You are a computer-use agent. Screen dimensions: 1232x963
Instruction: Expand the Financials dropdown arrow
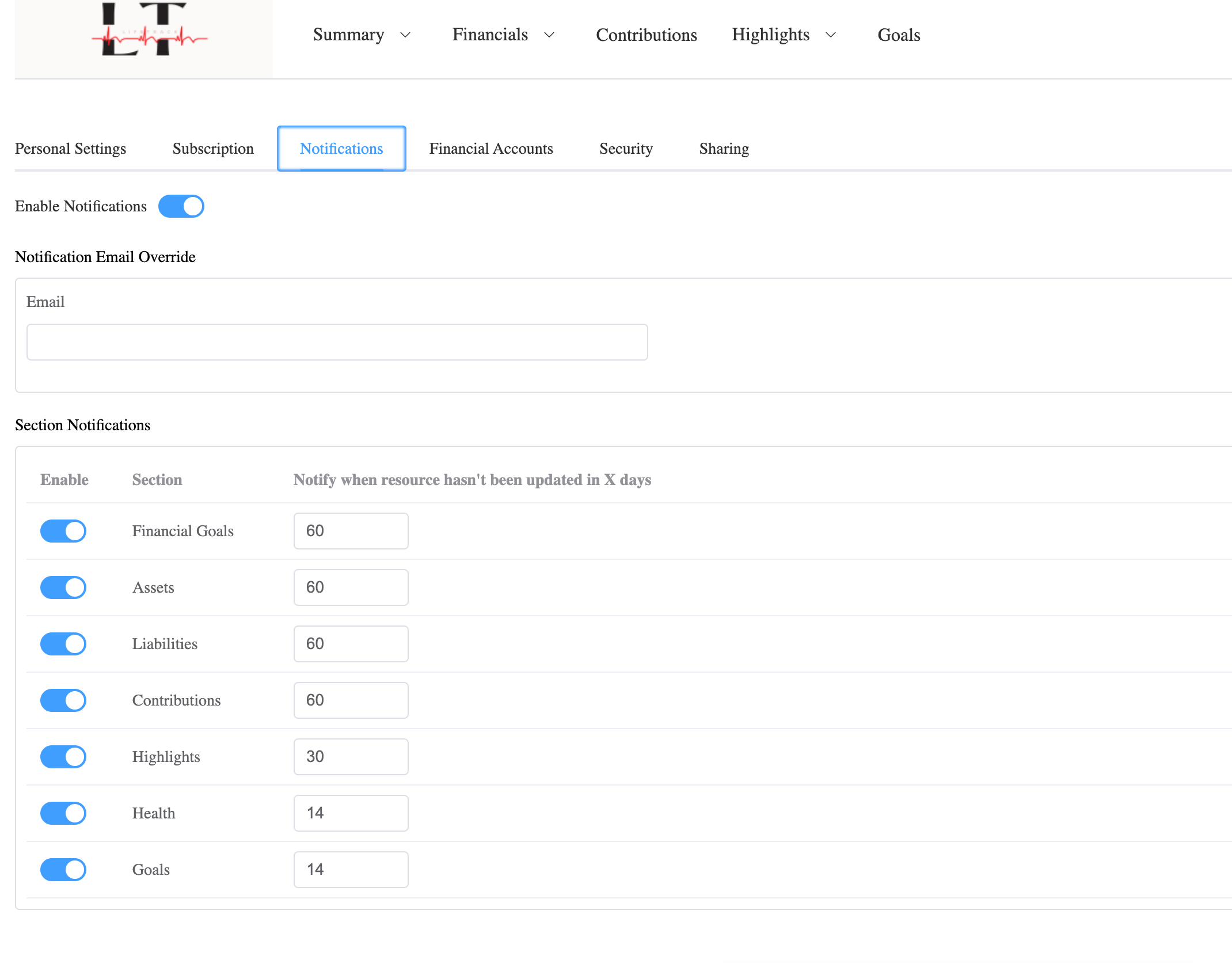click(x=549, y=35)
